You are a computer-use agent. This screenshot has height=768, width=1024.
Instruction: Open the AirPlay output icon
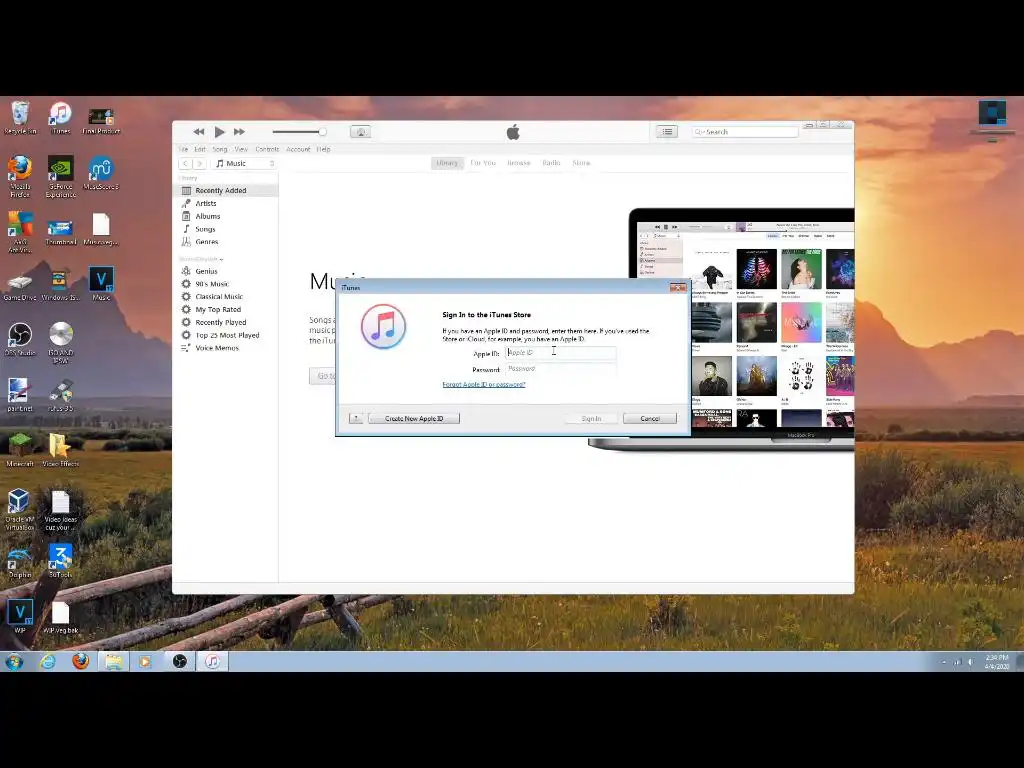coord(360,132)
